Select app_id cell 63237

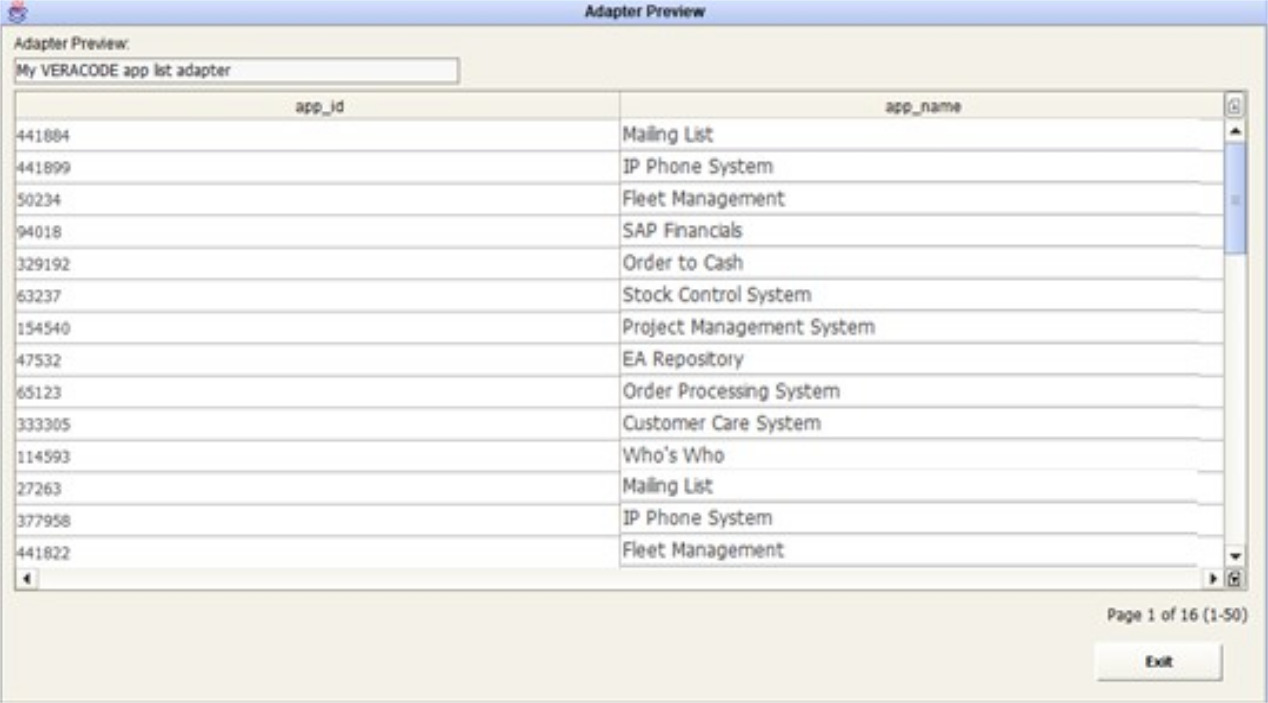pos(317,295)
